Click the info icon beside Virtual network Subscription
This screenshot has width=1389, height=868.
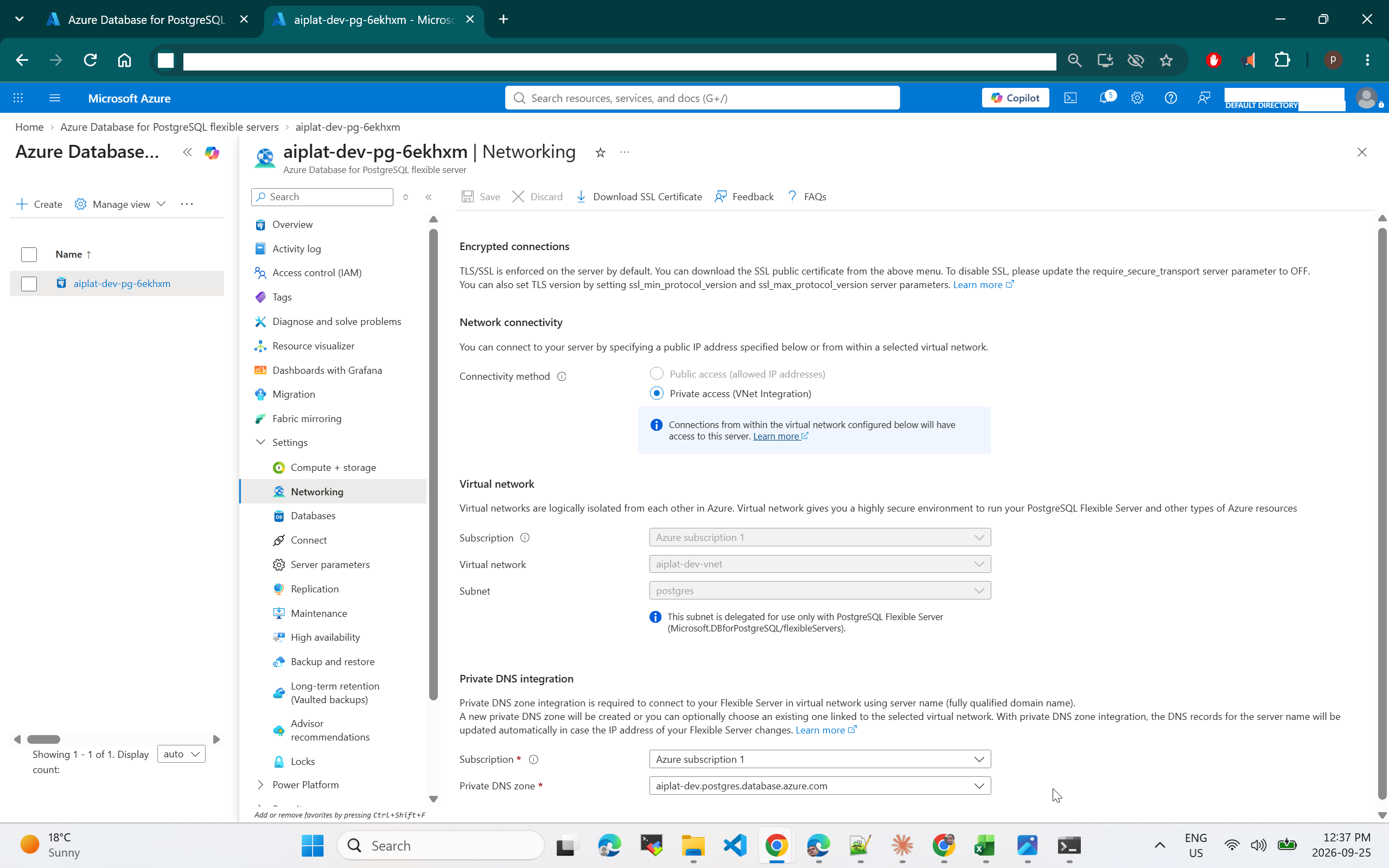pyautogui.click(x=525, y=538)
